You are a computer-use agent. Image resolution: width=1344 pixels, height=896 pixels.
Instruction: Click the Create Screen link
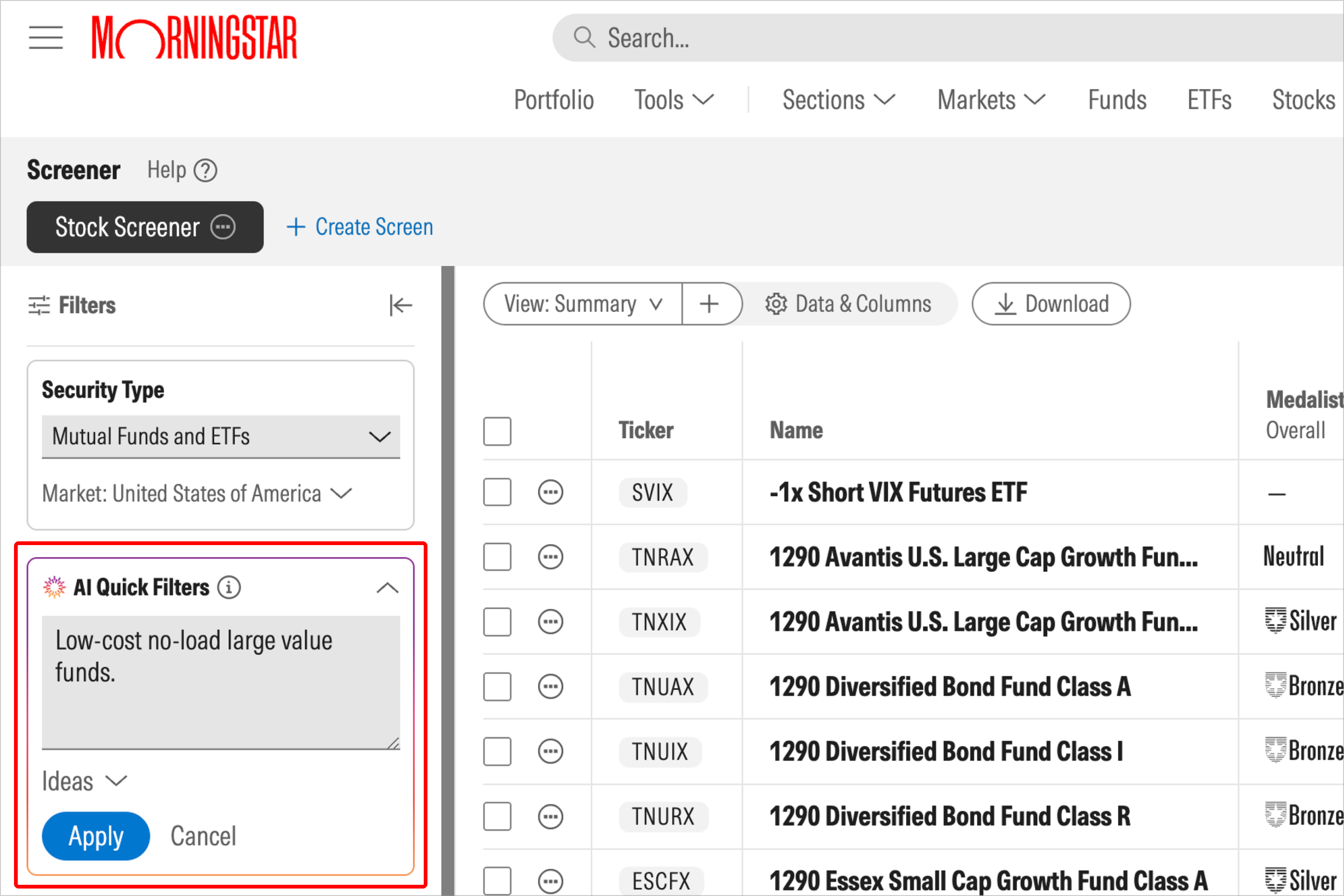[x=360, y=227]
